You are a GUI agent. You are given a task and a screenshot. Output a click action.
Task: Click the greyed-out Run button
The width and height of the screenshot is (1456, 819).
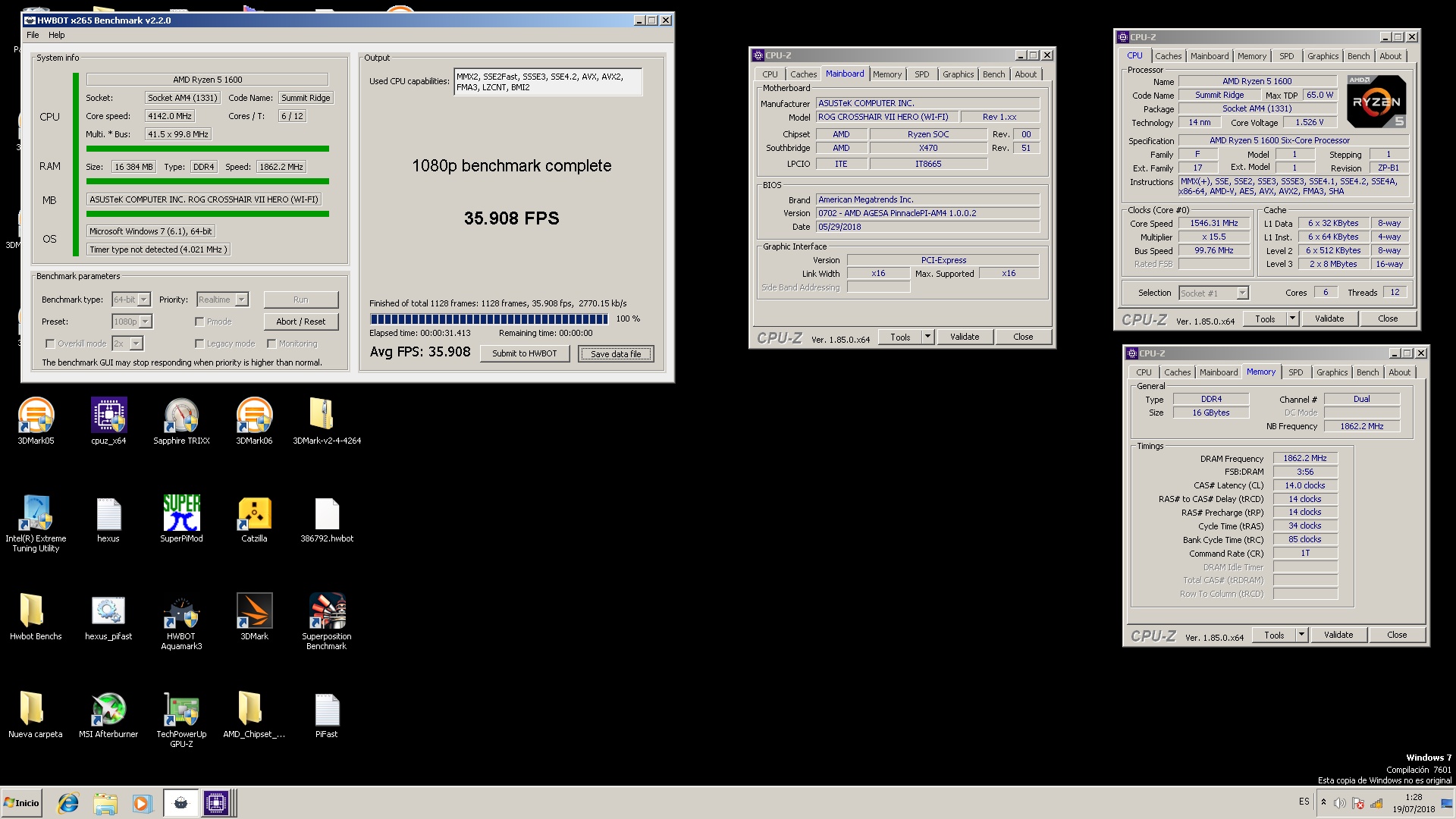(x=301, y=300)
